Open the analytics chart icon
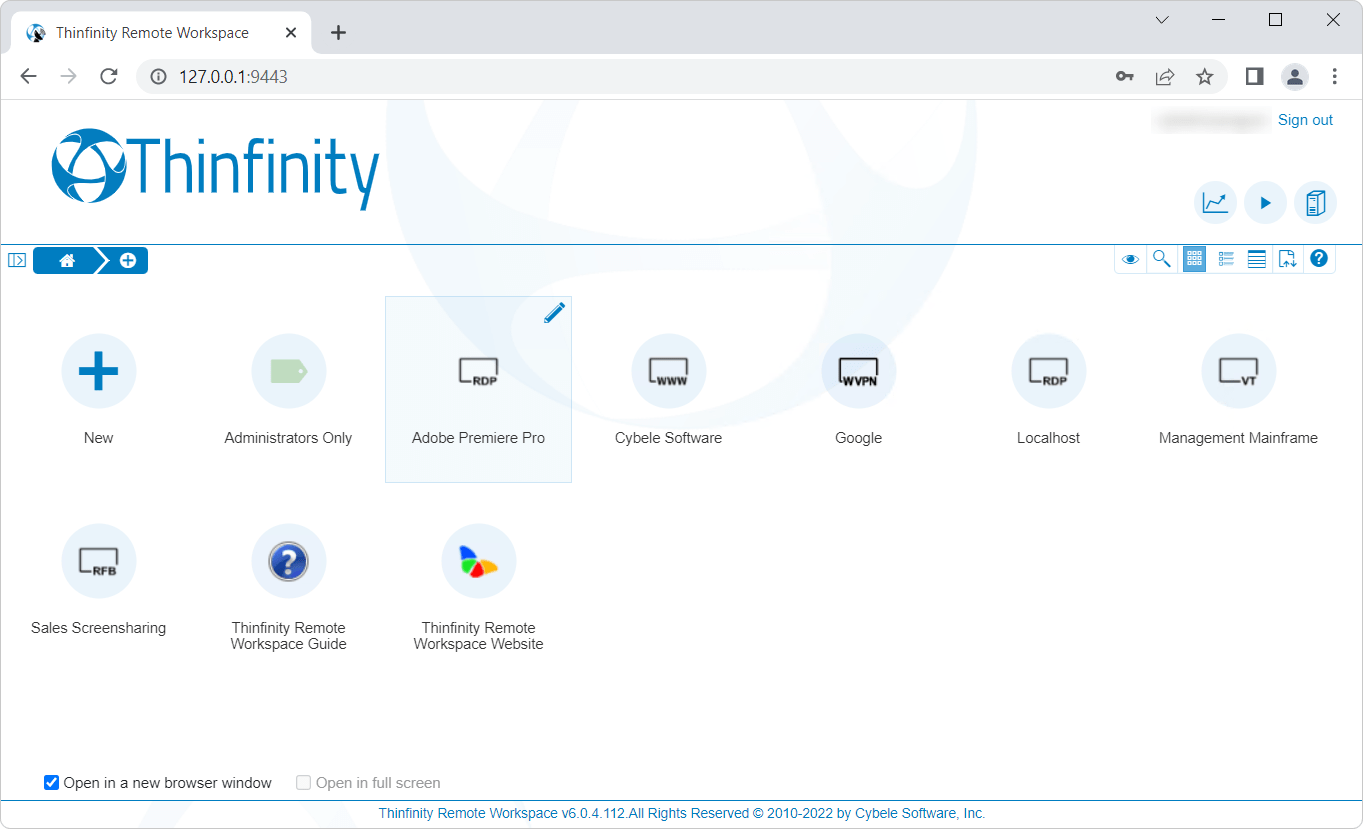1363x829 pixels. click(1215, 203)
